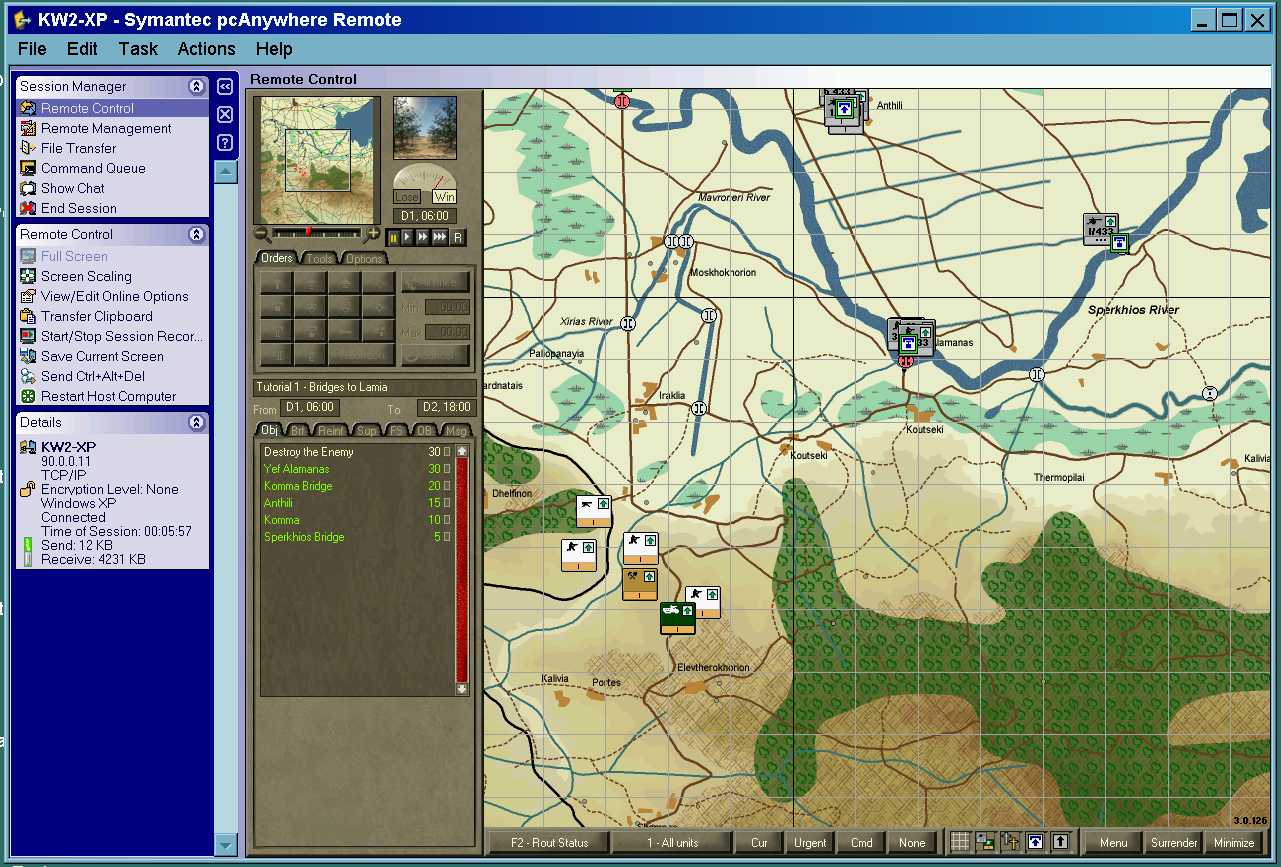Click the sidebar help question icon
Screen dimensions: 1281x867
[225, 142]
